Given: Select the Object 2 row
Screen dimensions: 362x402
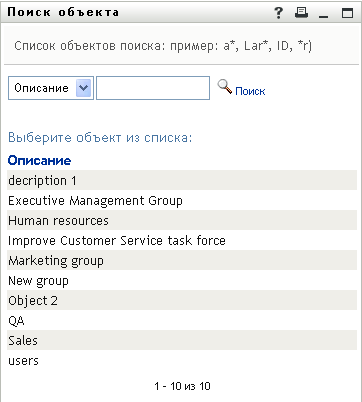Looking at the screenshot, I should [x=182, y=300].
